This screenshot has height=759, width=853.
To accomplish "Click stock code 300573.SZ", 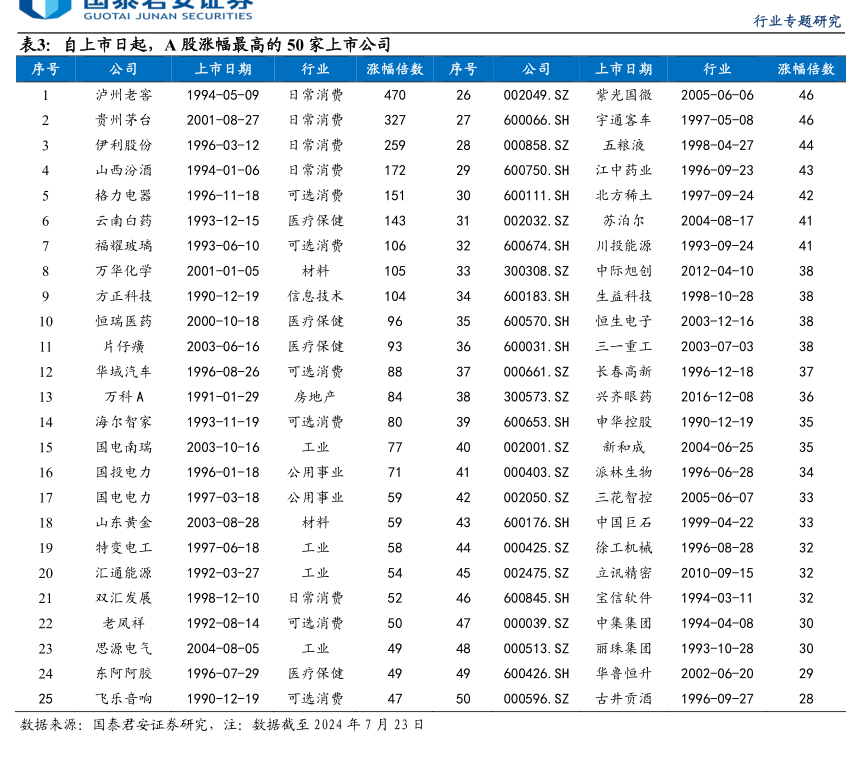I will (536, 397).
